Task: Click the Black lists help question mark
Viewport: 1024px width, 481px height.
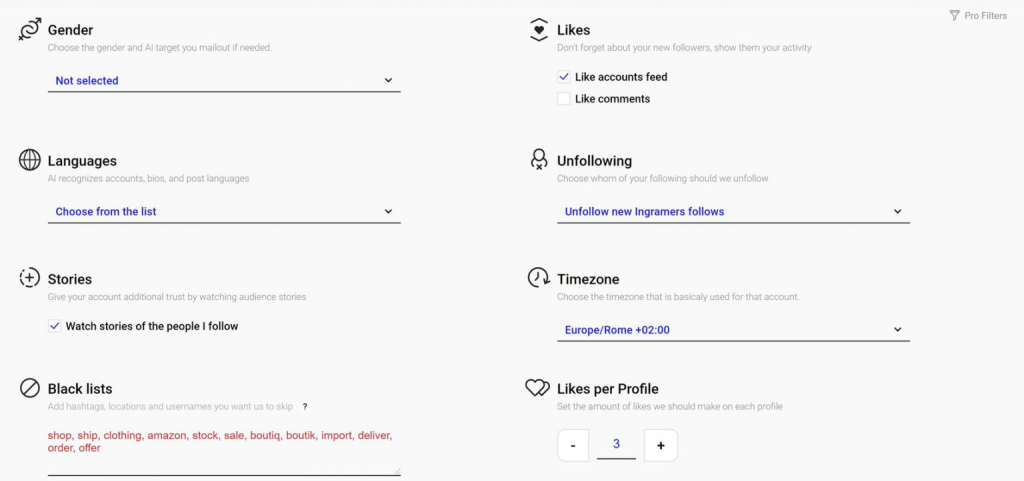Action: (304, 407)
